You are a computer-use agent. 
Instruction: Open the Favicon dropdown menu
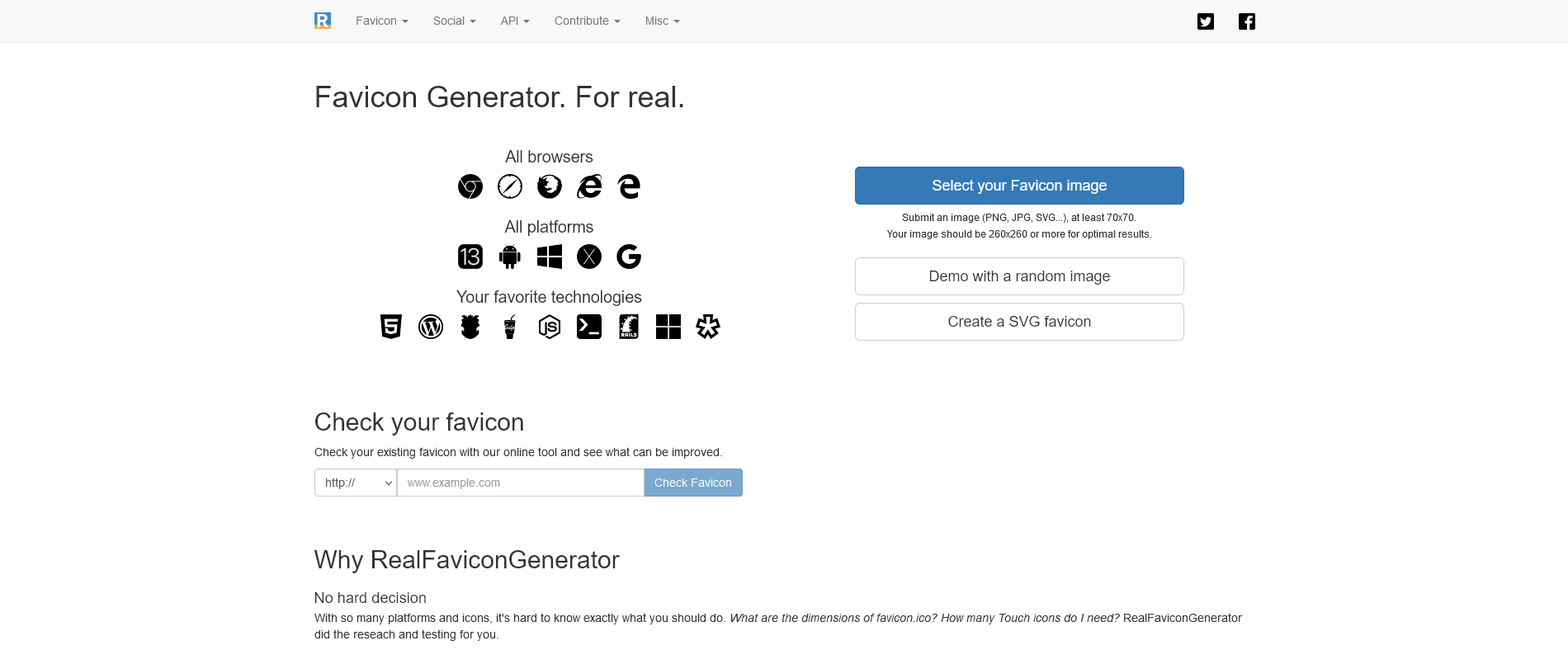(x=382, y=21)
